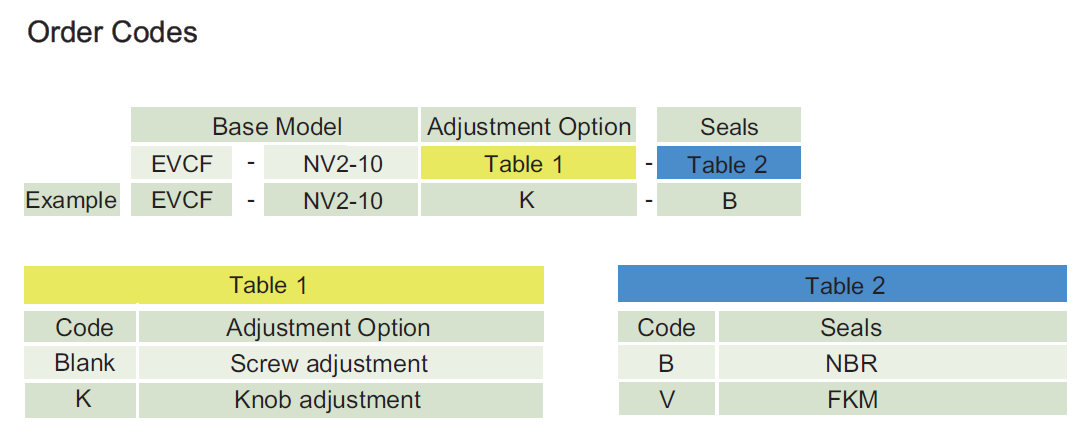Select the "Knob adjustment" cell
1088x438 pixels.
coord(328,401)
